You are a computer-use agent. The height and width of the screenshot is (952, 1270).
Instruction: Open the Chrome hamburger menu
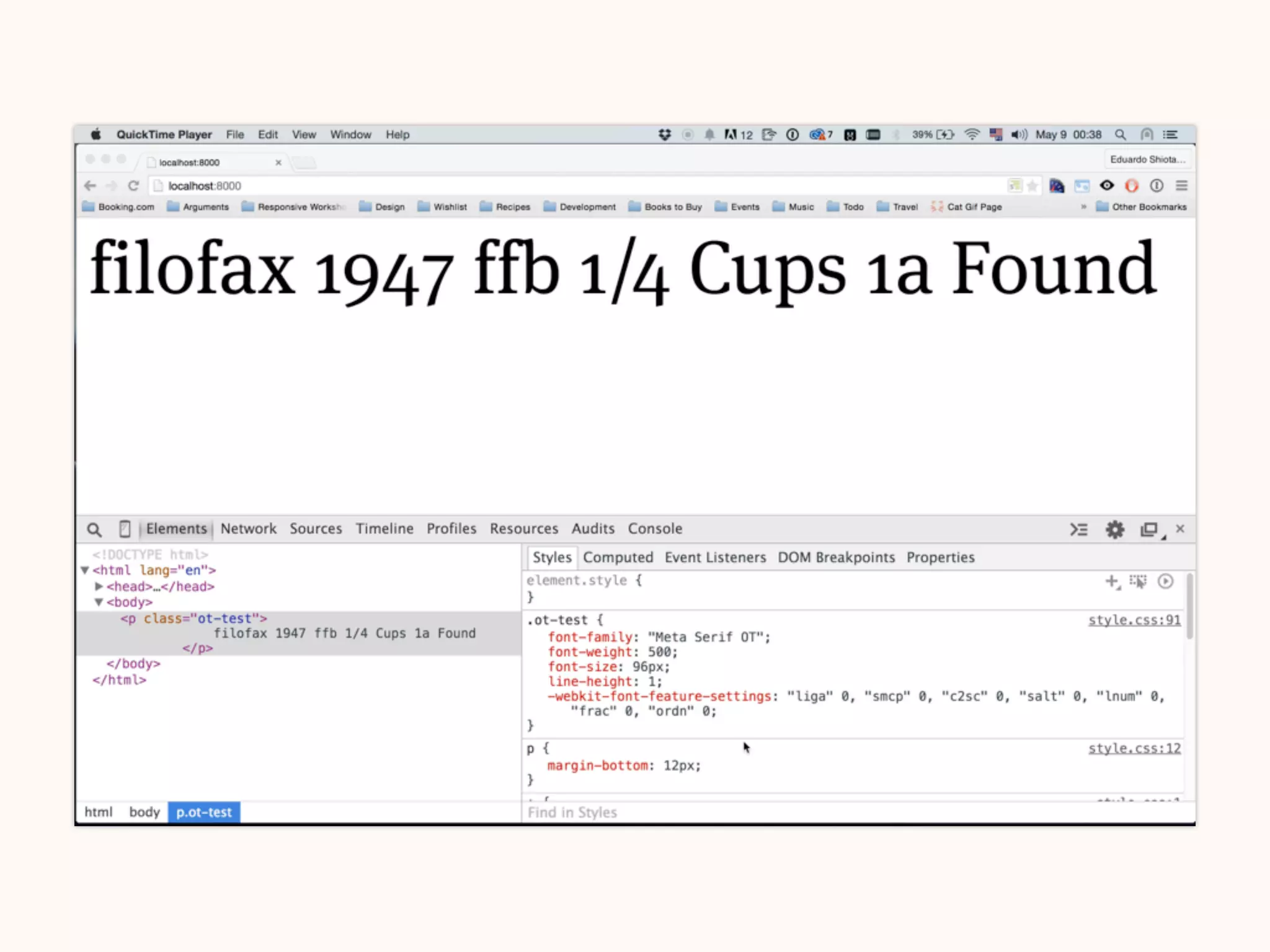[1181, 185]
